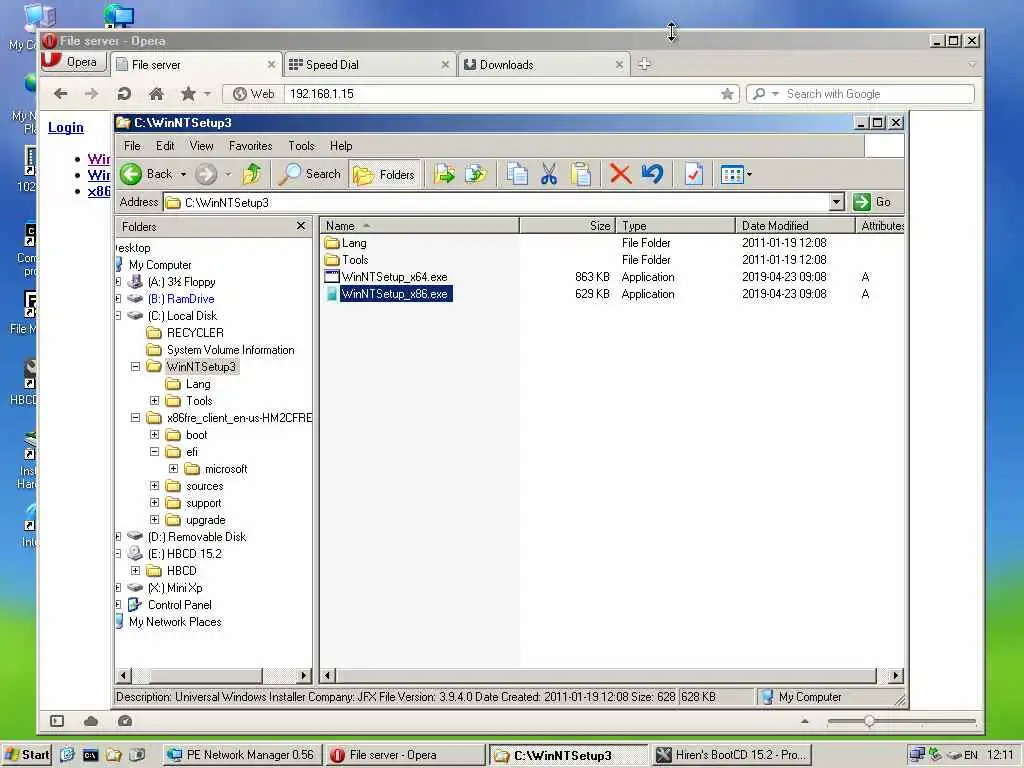Sort by the Name column header
The width and height of the screenshot is (1024, 768).
click(x=419, y=226)
